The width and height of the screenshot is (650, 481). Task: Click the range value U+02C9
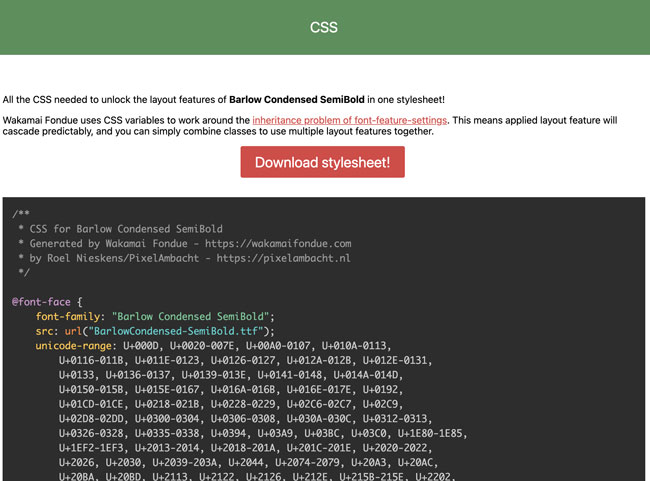coord(380,404)
